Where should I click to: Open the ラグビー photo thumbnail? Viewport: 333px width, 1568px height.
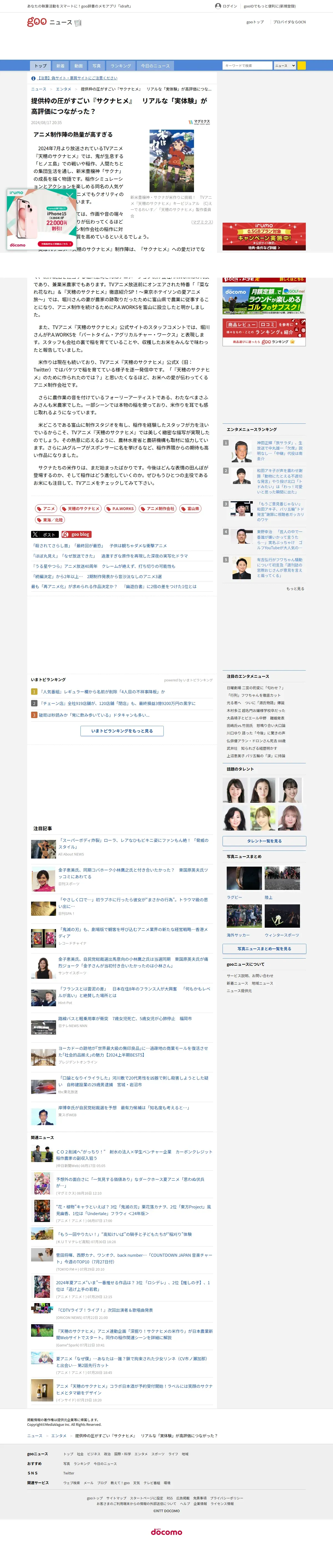(244, 879)
